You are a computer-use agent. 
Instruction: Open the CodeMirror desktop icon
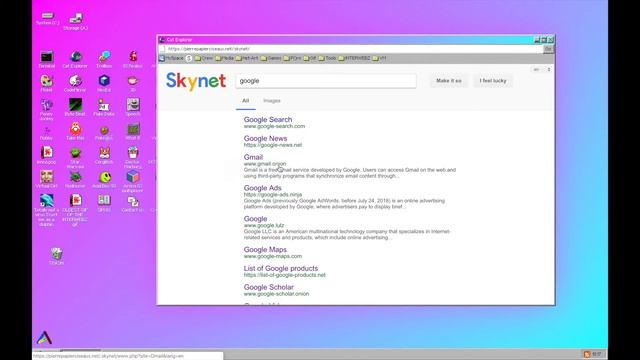click(x=75, y=83)
